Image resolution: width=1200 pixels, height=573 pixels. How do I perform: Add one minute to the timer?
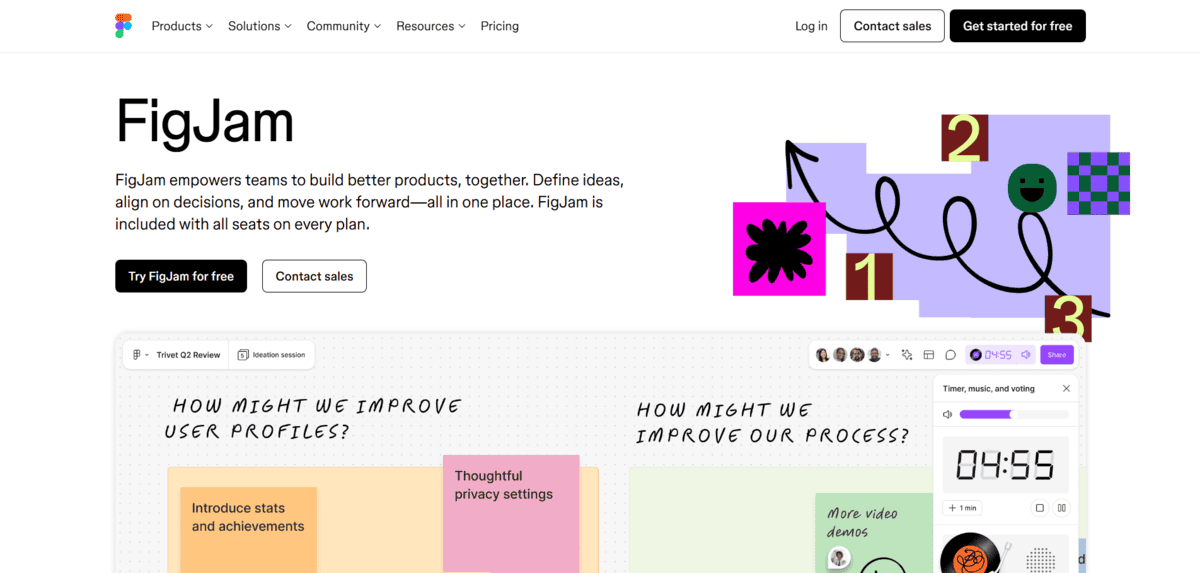[x=962, y=508]
